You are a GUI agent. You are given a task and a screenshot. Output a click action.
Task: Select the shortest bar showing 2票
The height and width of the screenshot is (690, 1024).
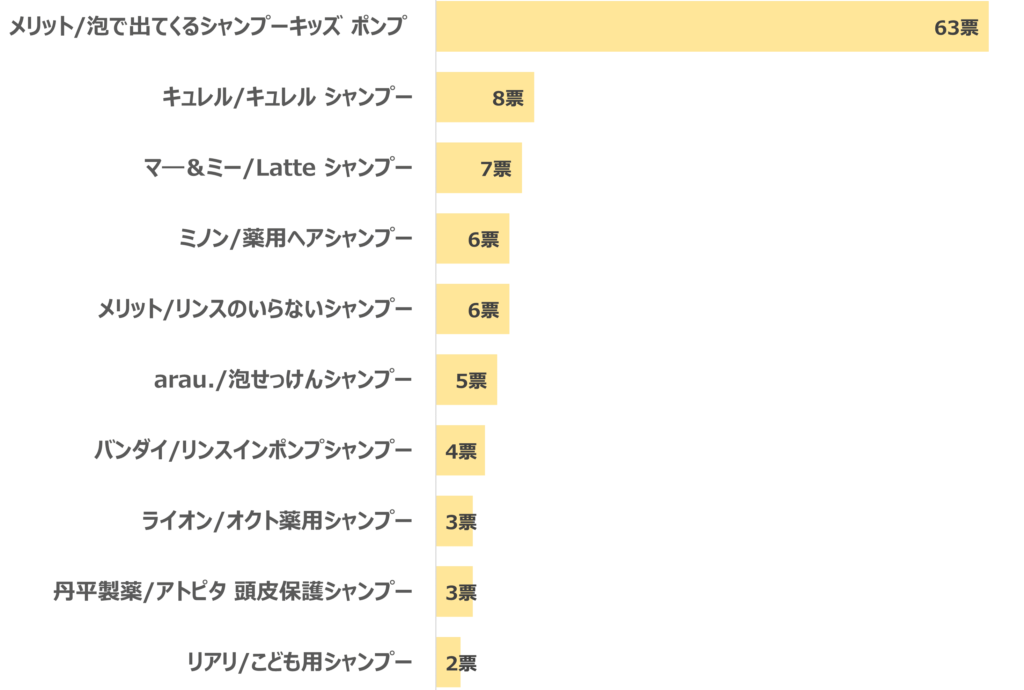click(x=448, y=662)
